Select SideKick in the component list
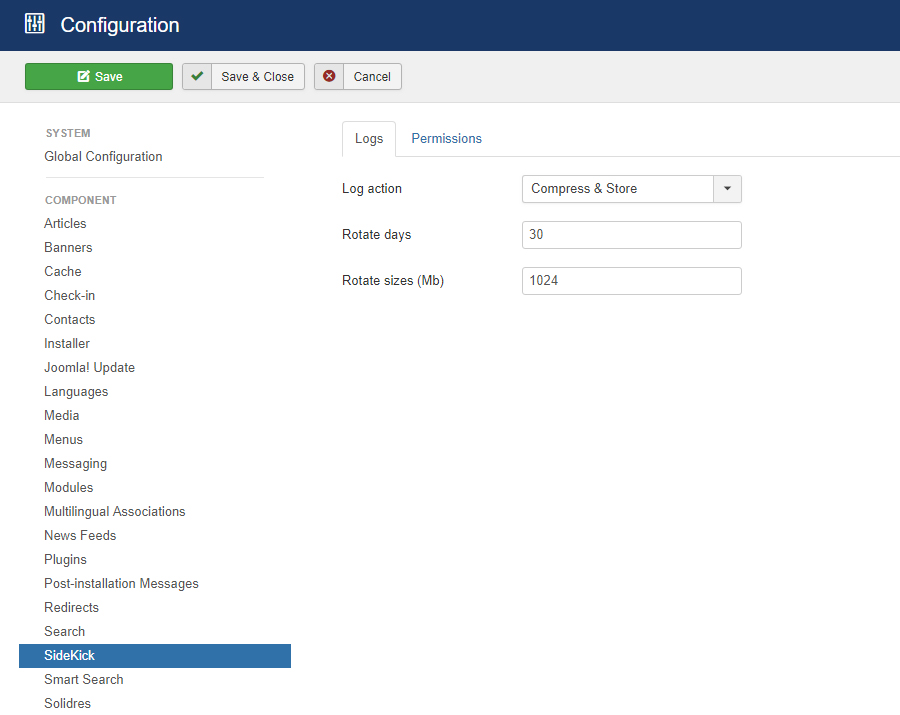The image size is (900, 715). (x=70, y=655)
